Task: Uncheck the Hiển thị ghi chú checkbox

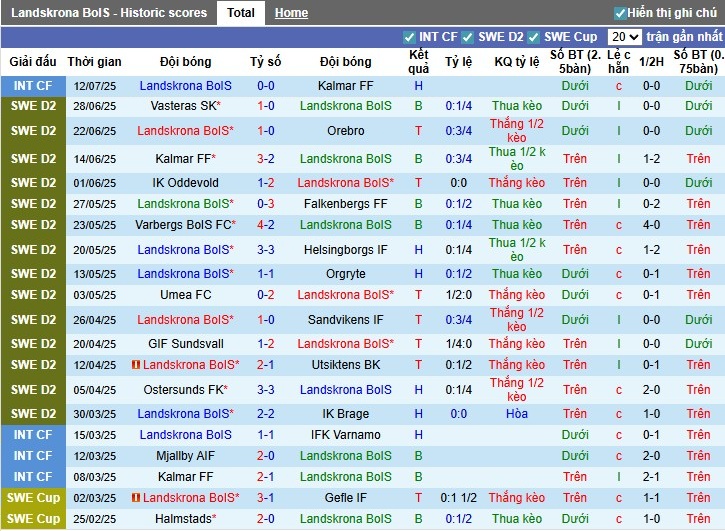Action: 620,13
